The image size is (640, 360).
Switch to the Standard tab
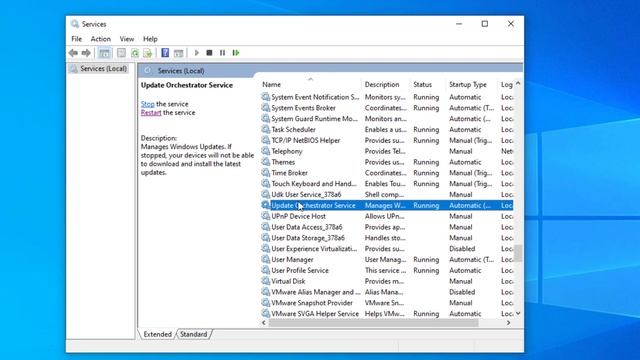(x=193, y=334)
